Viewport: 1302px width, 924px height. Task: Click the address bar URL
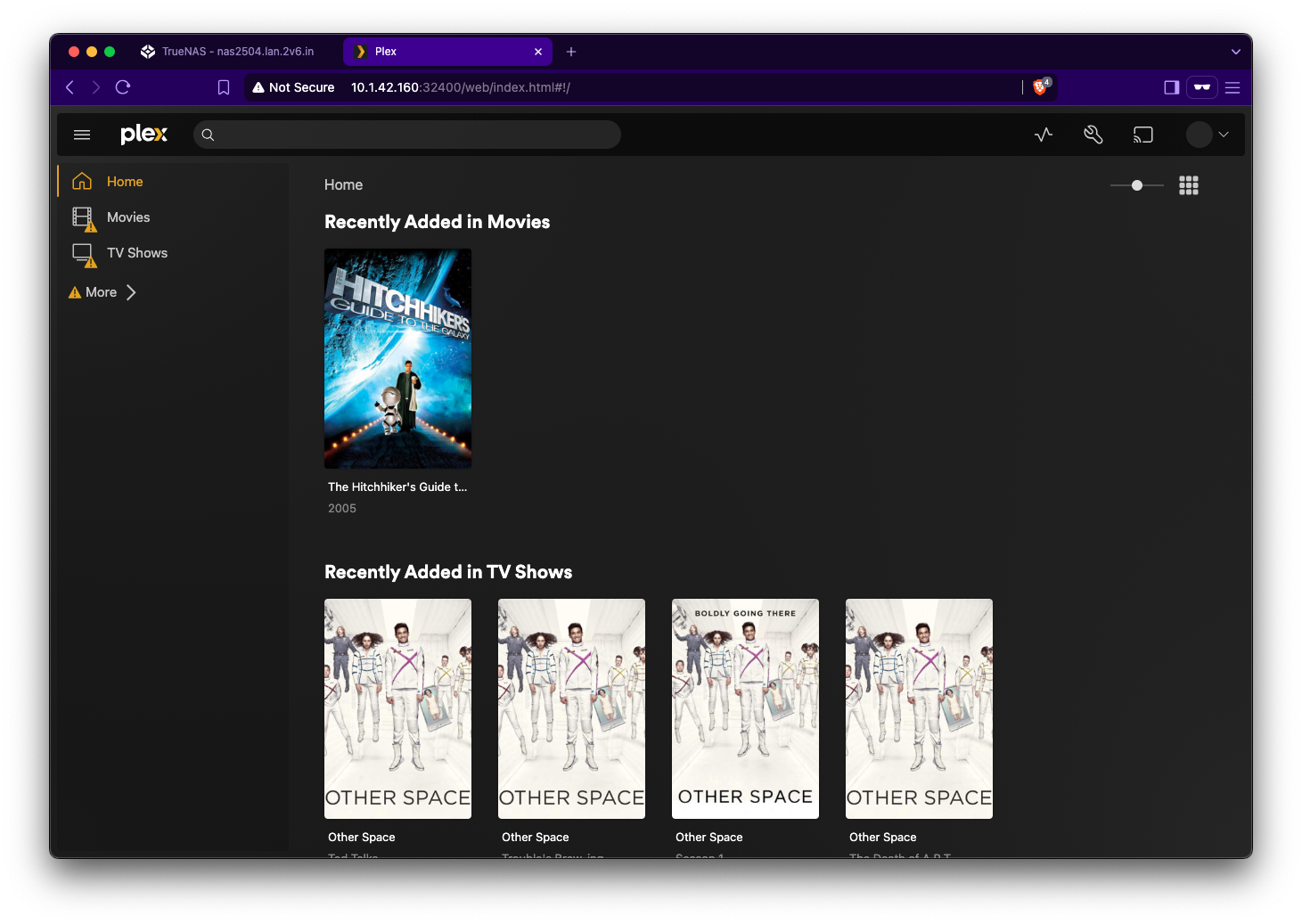click(x=461, y=87)
